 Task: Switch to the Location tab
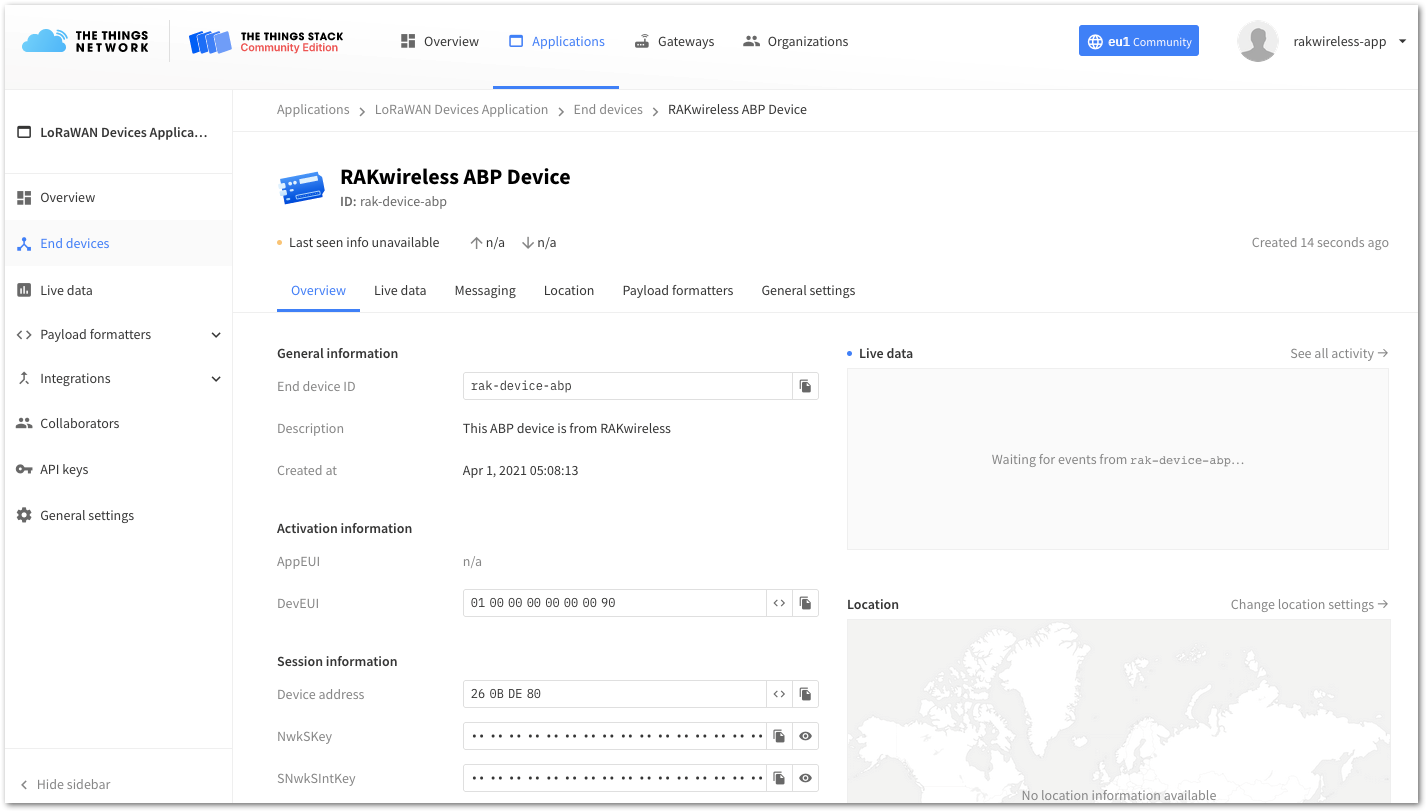pyautogui.click(x=569, y=290)
